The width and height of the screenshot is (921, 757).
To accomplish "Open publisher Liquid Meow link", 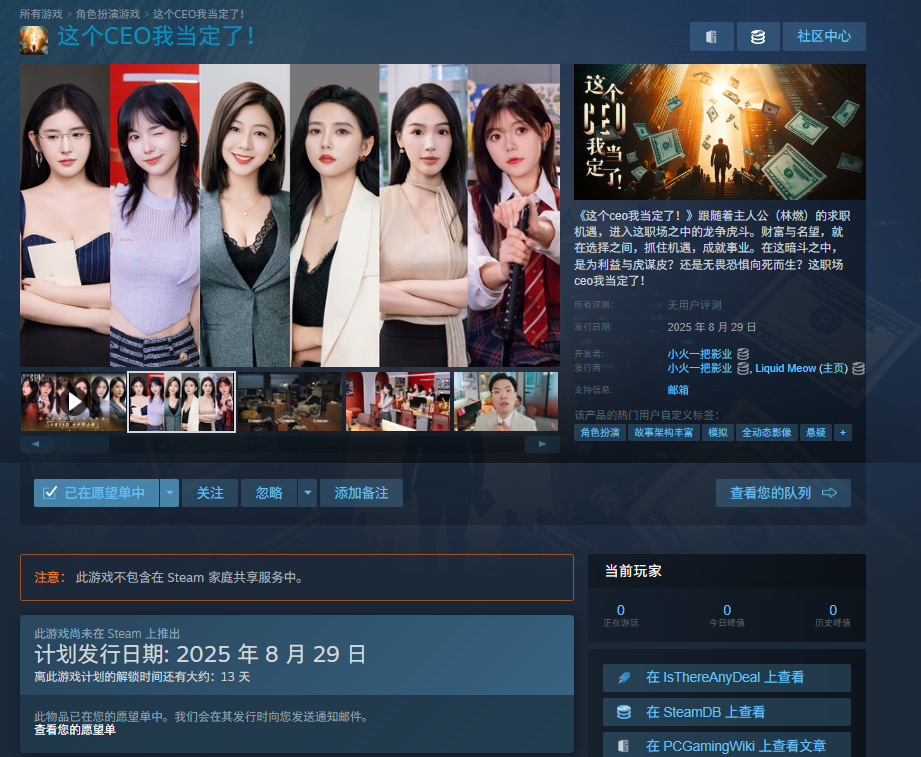I will (785, 368).
